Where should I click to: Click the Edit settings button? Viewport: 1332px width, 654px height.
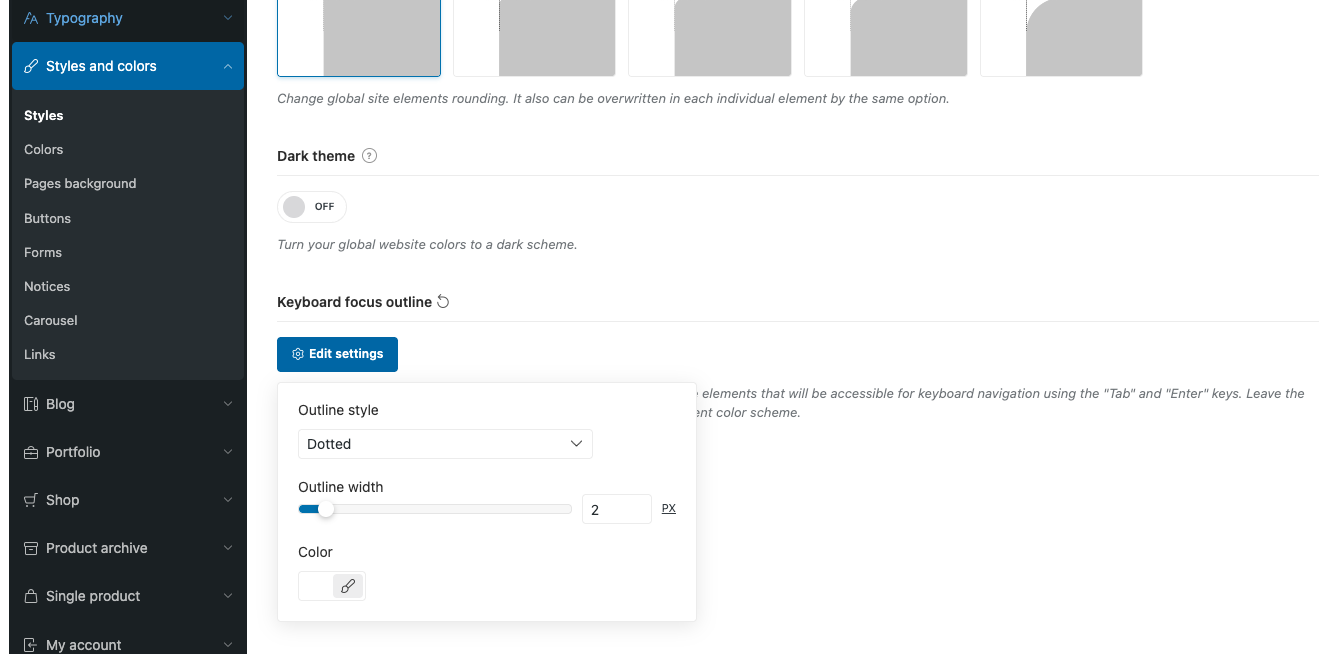pos(337,354)
